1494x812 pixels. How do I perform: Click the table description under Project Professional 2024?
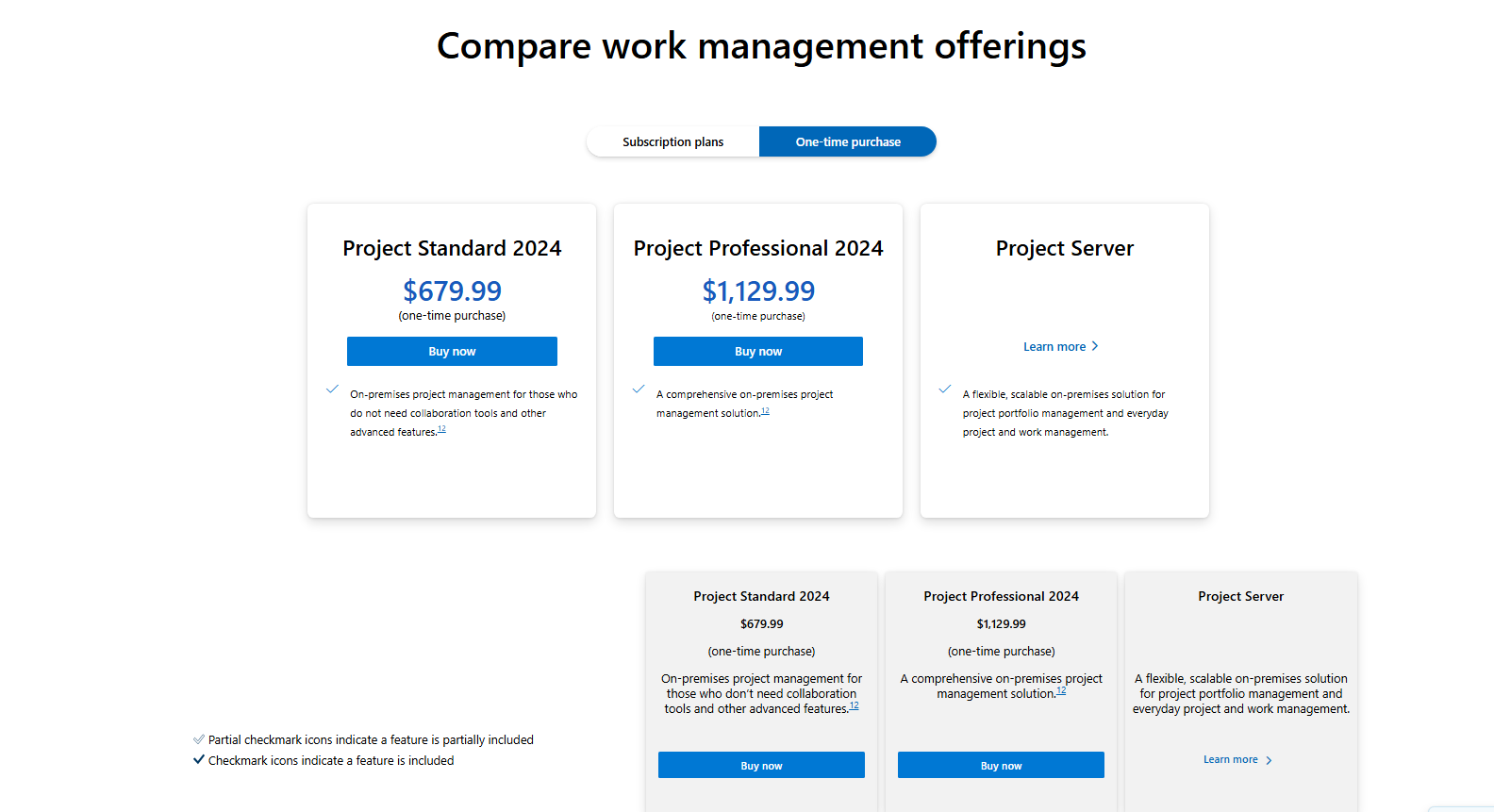point(1001,686)
